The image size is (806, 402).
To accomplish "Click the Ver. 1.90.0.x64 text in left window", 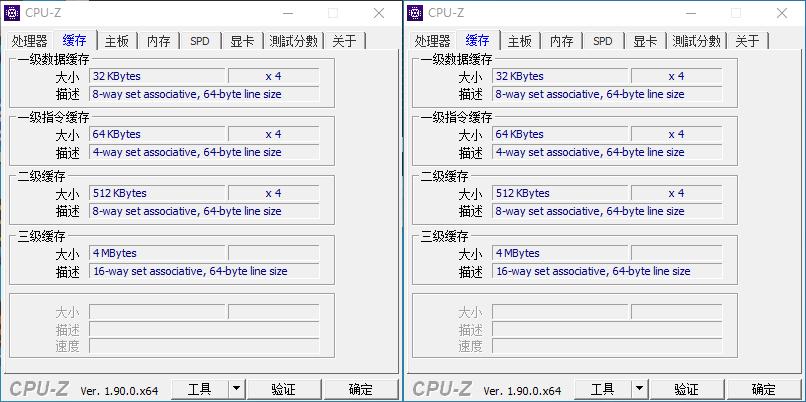I will 119,391.
